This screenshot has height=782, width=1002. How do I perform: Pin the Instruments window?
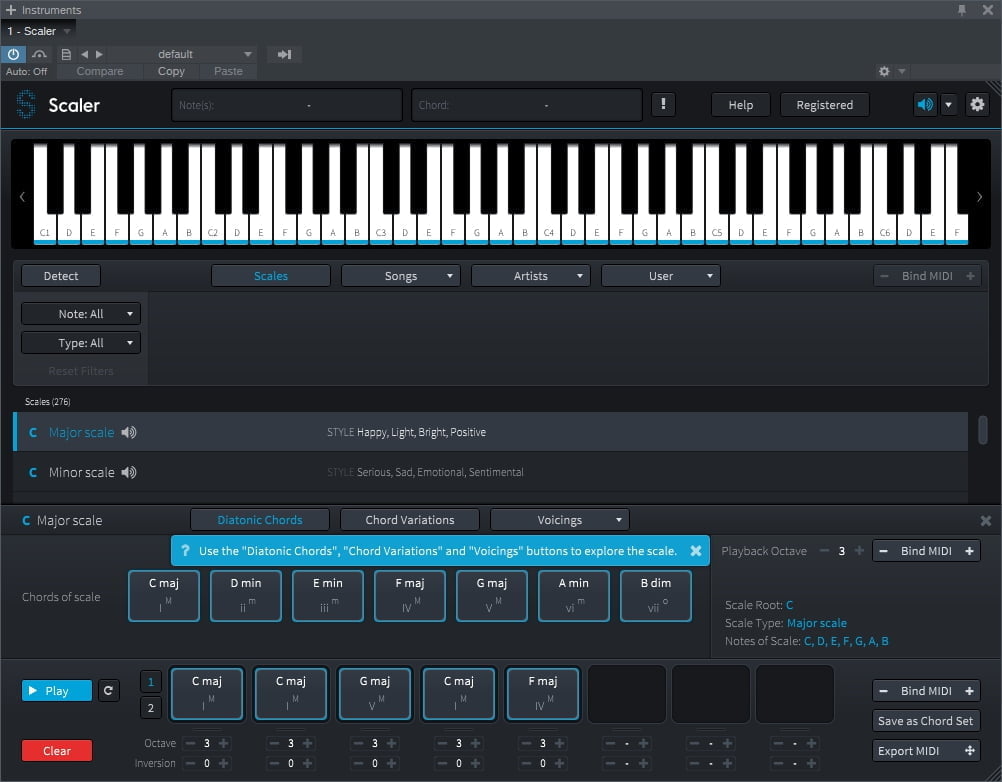962,10
